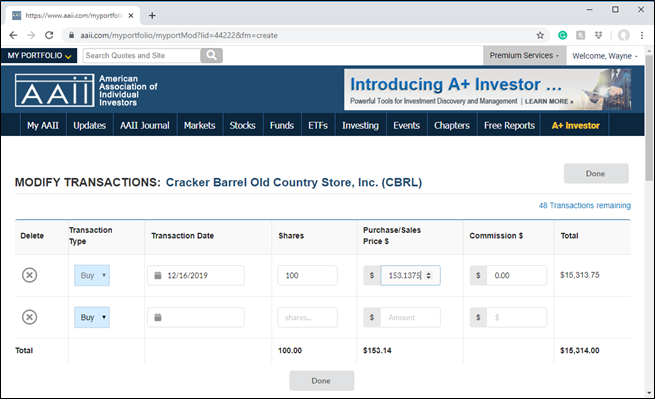Open the My AAII menu
The width and height of the screenshot is (655, 399).
pyautogui.click(x=43, y=125)
